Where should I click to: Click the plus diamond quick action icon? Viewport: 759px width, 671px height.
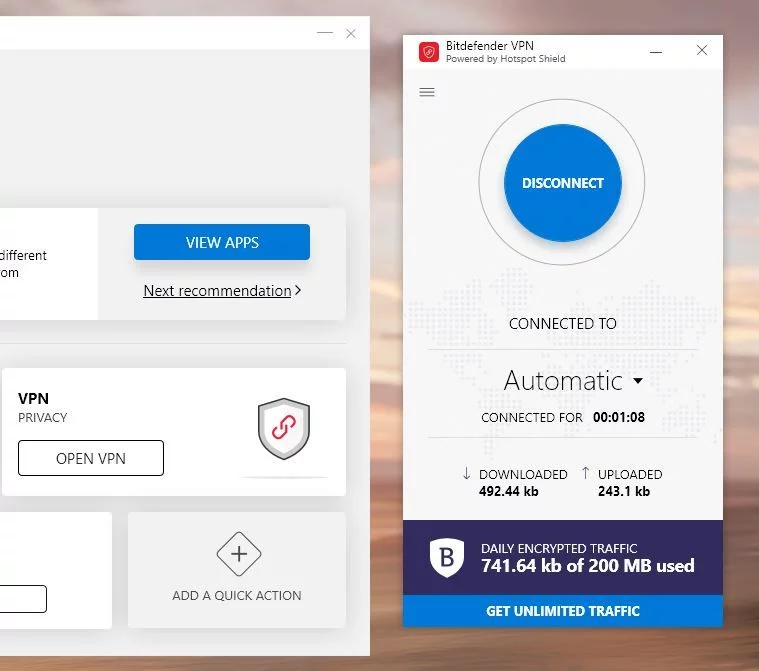(x=239, y=554)
